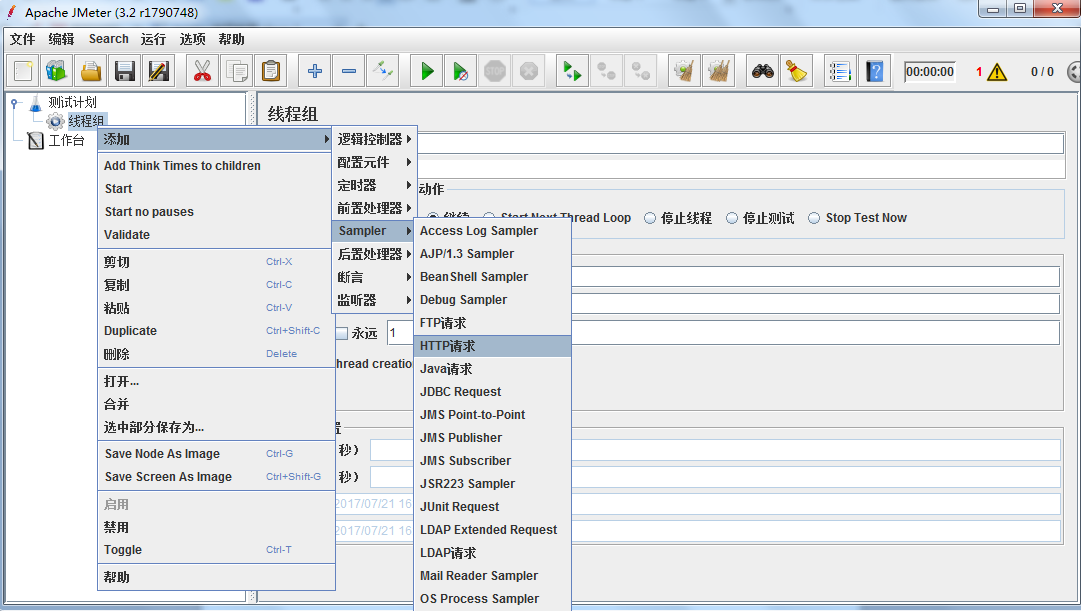Expand the 监听器 submenu
Screen dimensions: 1081x611
(373, 300)
